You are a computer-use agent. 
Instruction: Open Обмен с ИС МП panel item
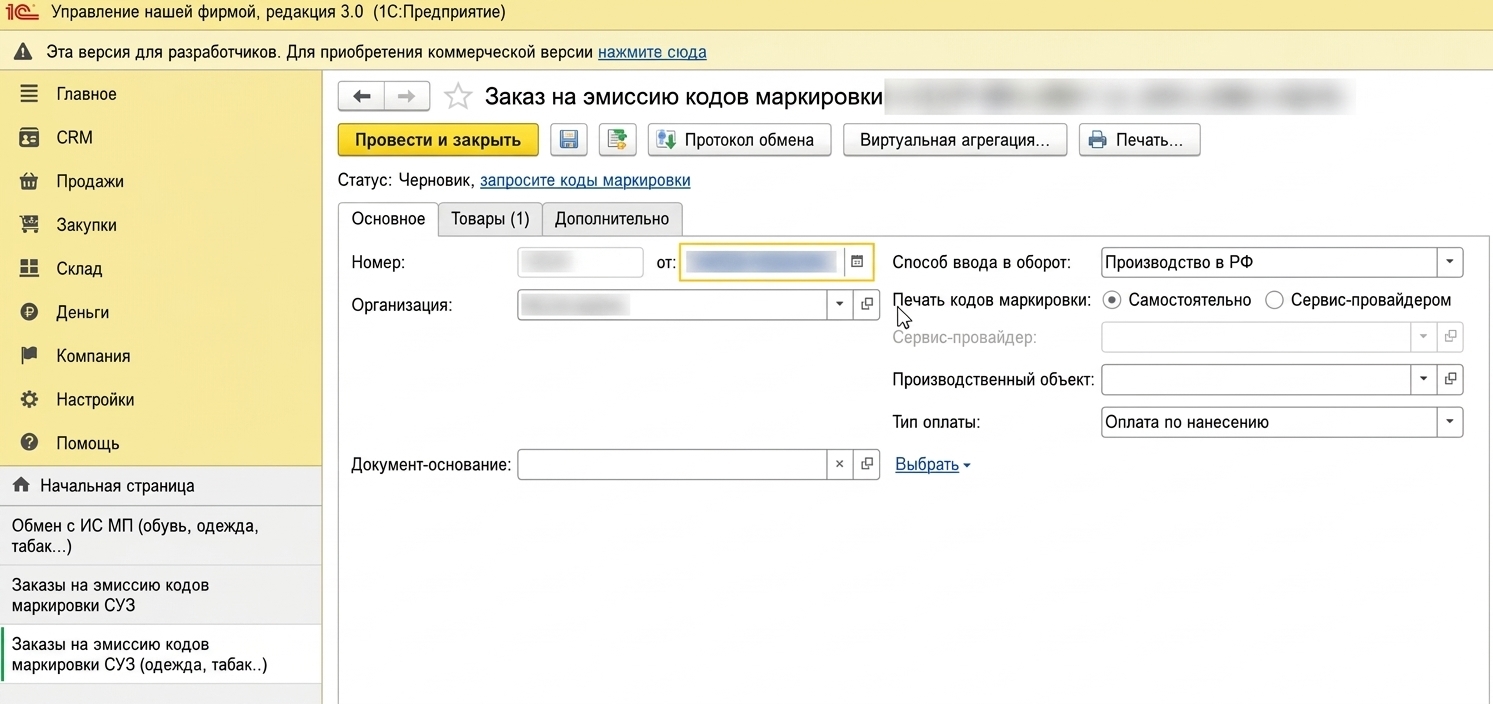coord(161,536)
